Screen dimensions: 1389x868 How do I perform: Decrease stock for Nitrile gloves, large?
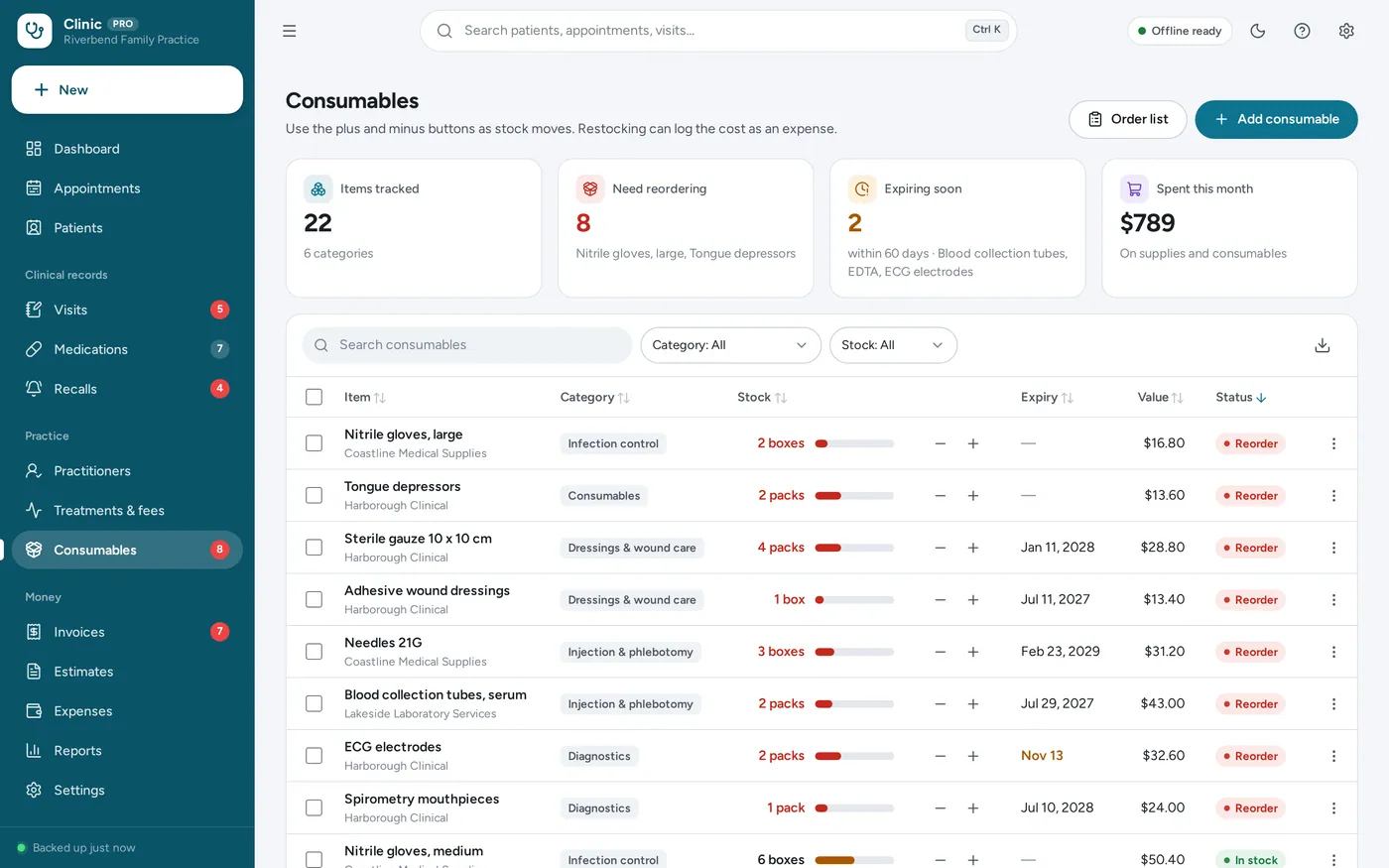tap(941, 443)
